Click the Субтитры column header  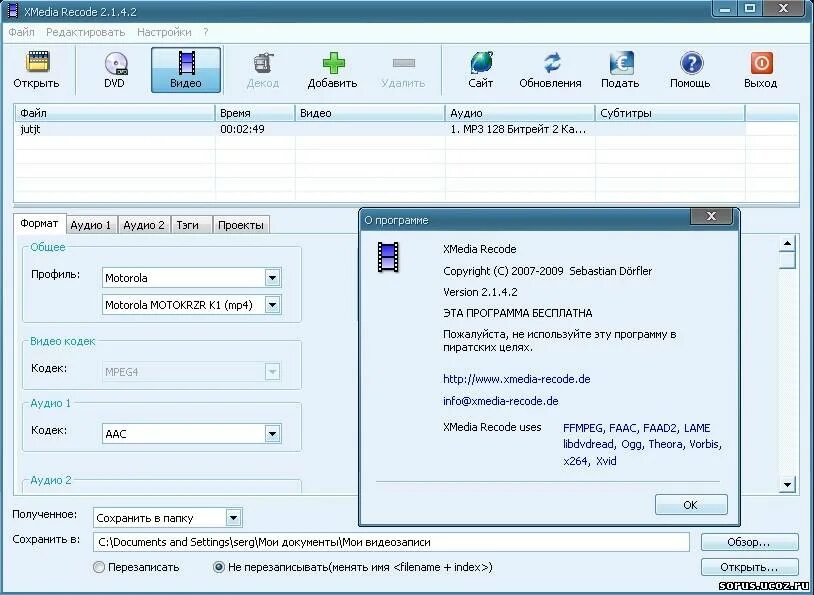[x=670, y=113]
